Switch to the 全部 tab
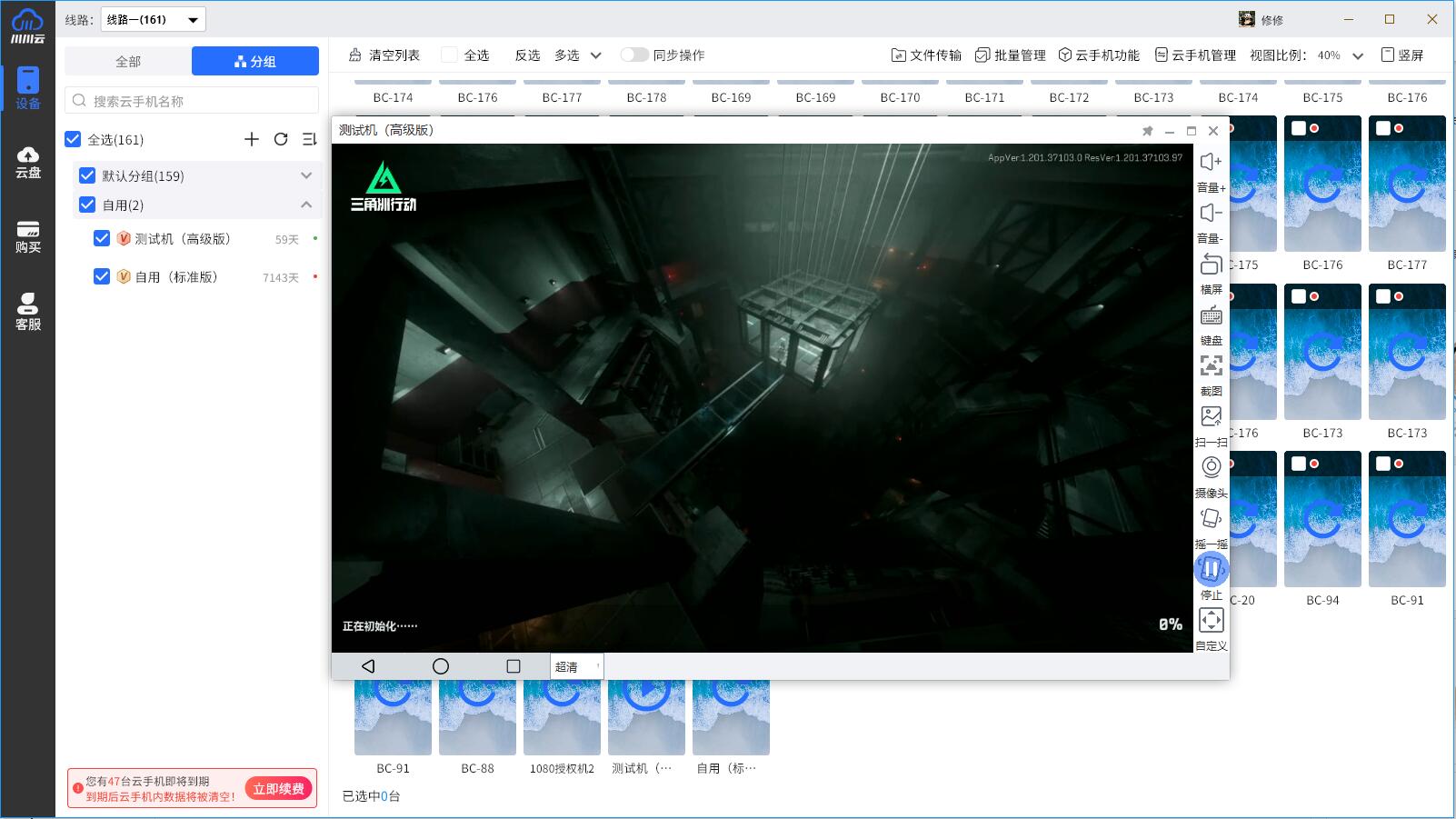This screenshot has width=1456, height=819. pyautogui.click(x=128, y=61)
